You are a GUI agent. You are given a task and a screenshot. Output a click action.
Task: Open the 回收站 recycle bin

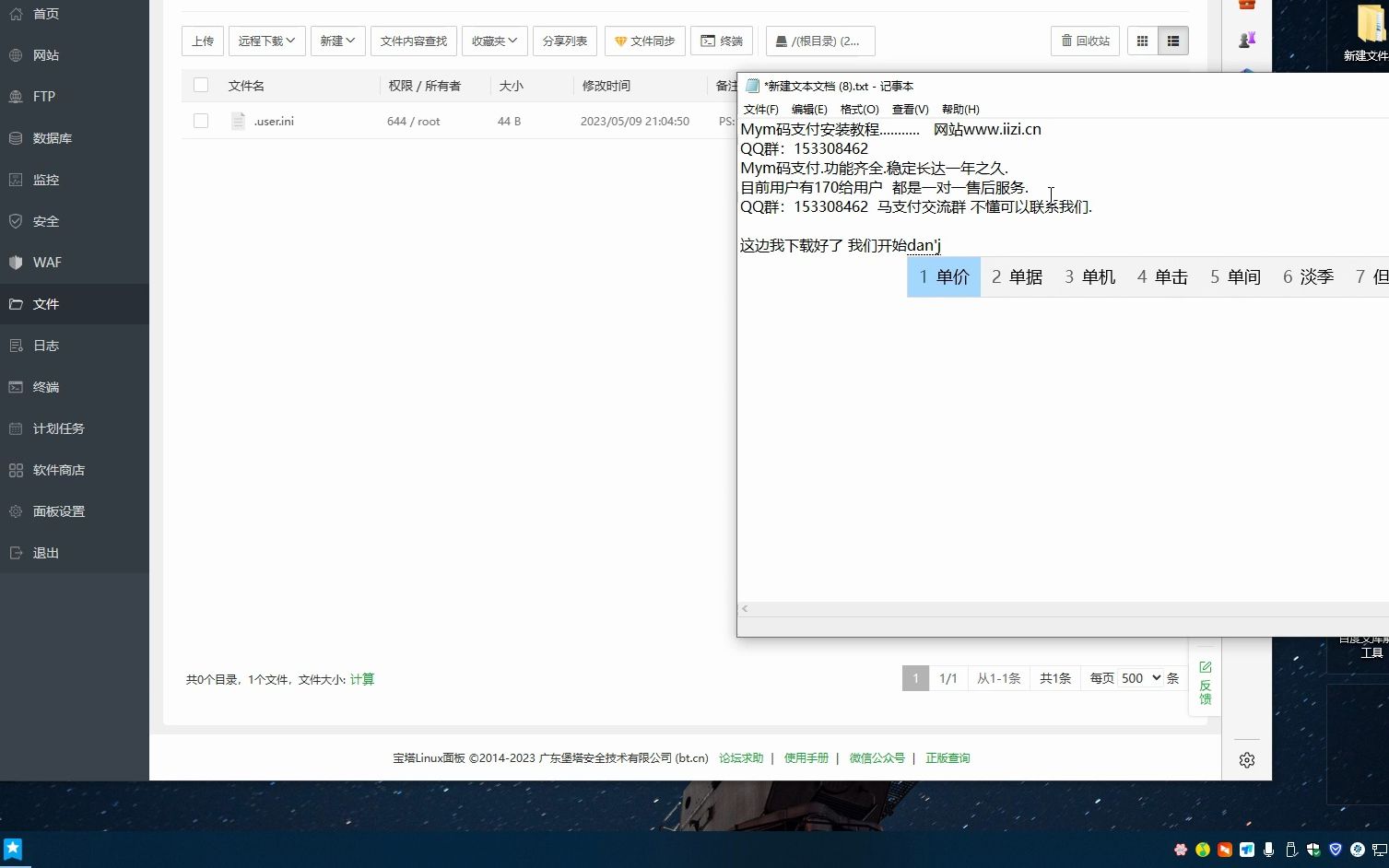[1085, 41]
